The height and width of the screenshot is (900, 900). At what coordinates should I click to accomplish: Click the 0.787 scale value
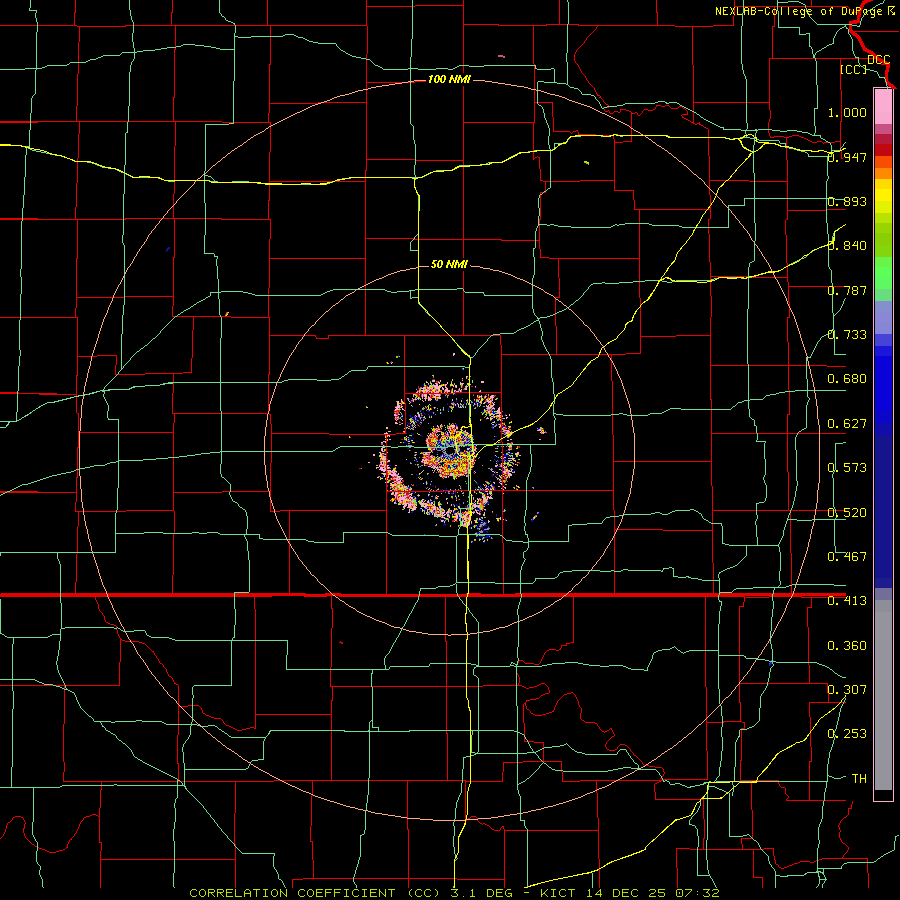click(x=847, y=290)
